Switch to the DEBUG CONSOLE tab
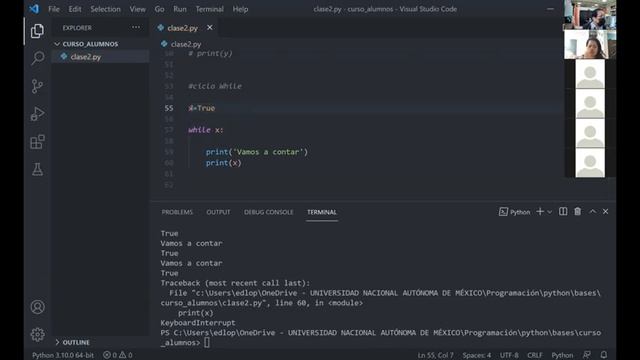Screen dimensions: 640x360 coord(269,212)
